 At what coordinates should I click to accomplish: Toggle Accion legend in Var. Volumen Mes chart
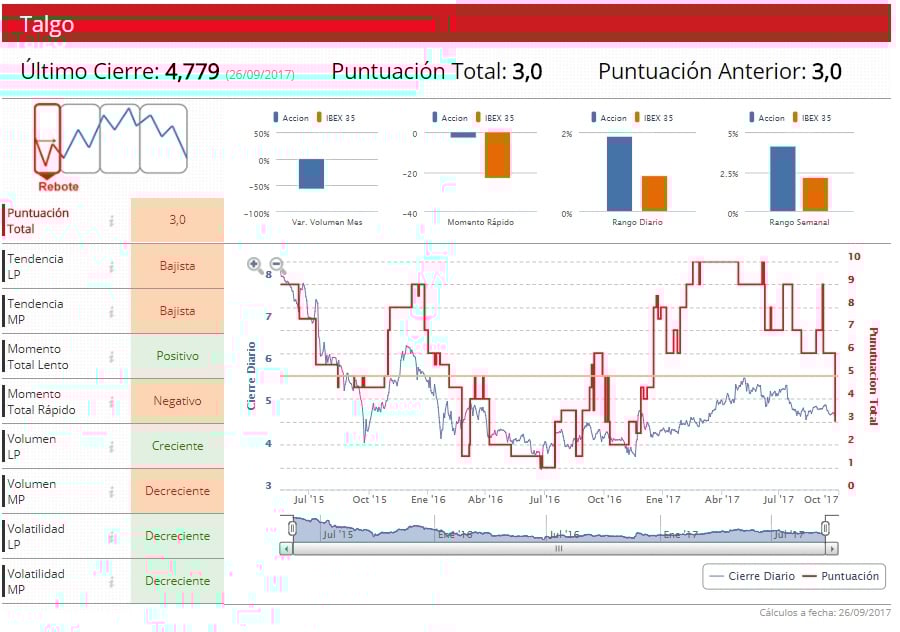pos(291,118)
